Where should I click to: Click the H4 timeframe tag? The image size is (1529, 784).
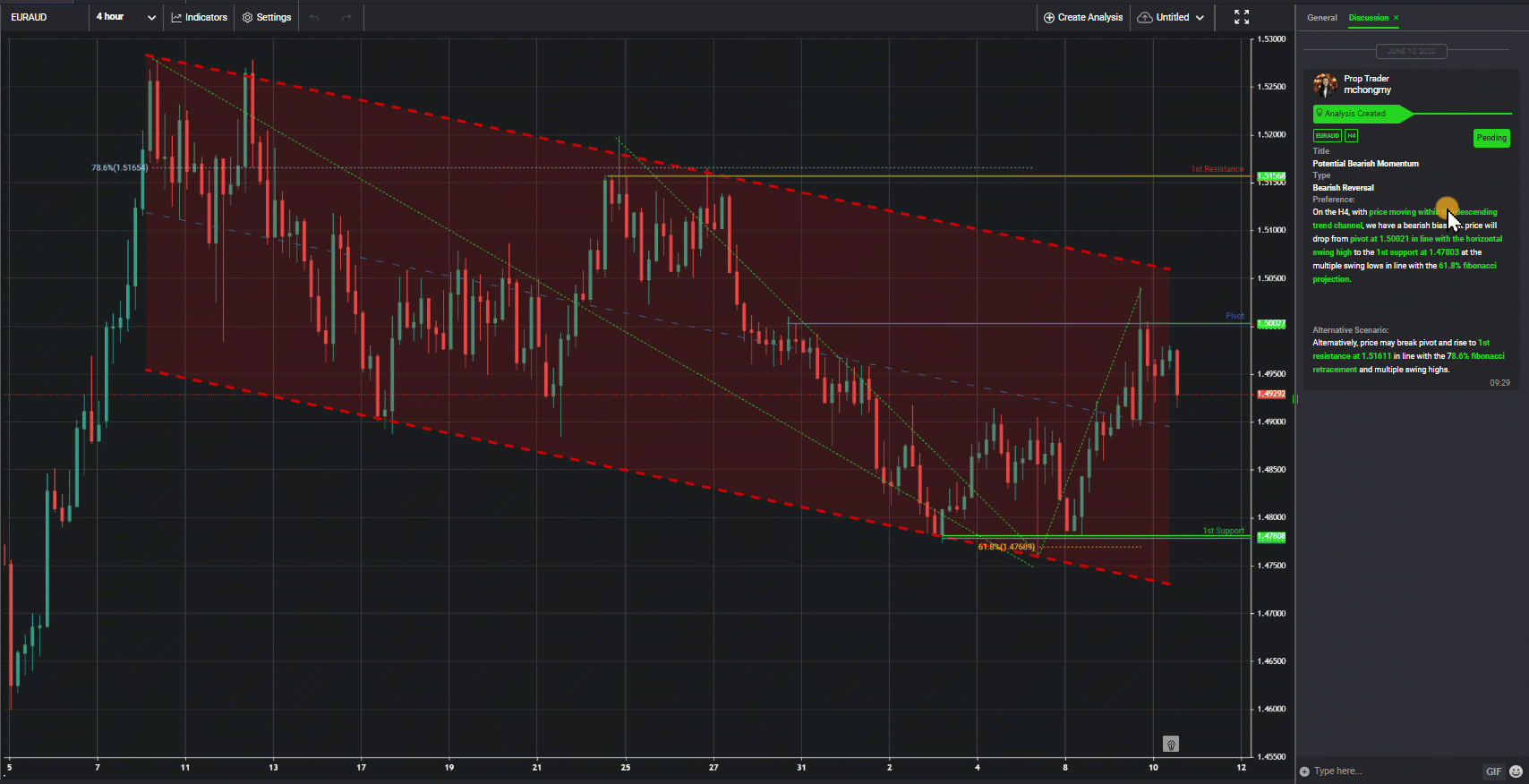tap(1352, 136)
